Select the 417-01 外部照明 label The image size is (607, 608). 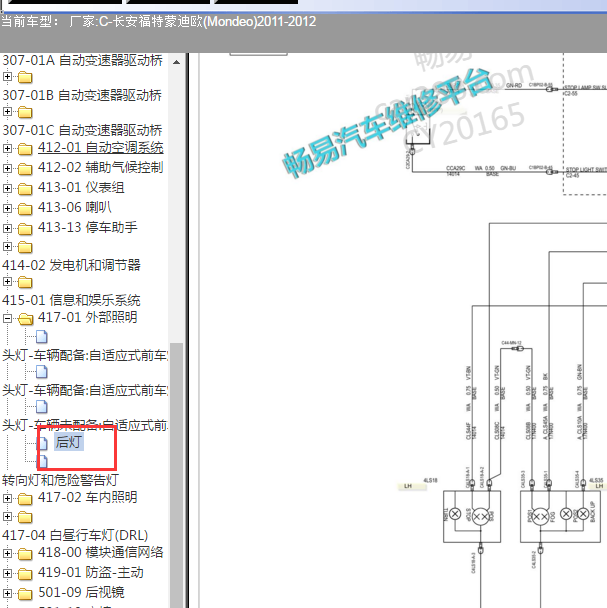pos(88,317)
